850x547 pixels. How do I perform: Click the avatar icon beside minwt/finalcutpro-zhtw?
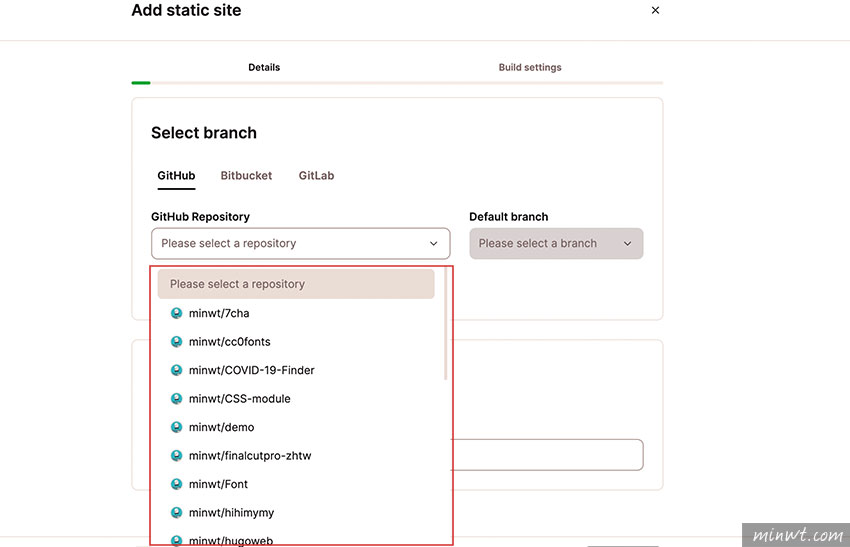(176, 455)
